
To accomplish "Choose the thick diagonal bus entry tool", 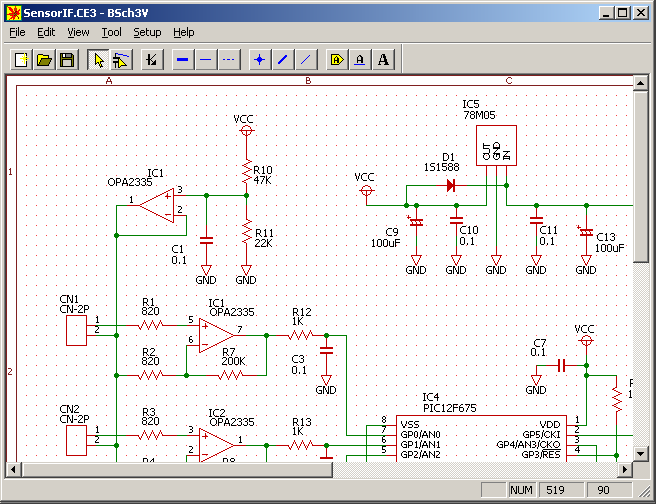I will 283,60.
